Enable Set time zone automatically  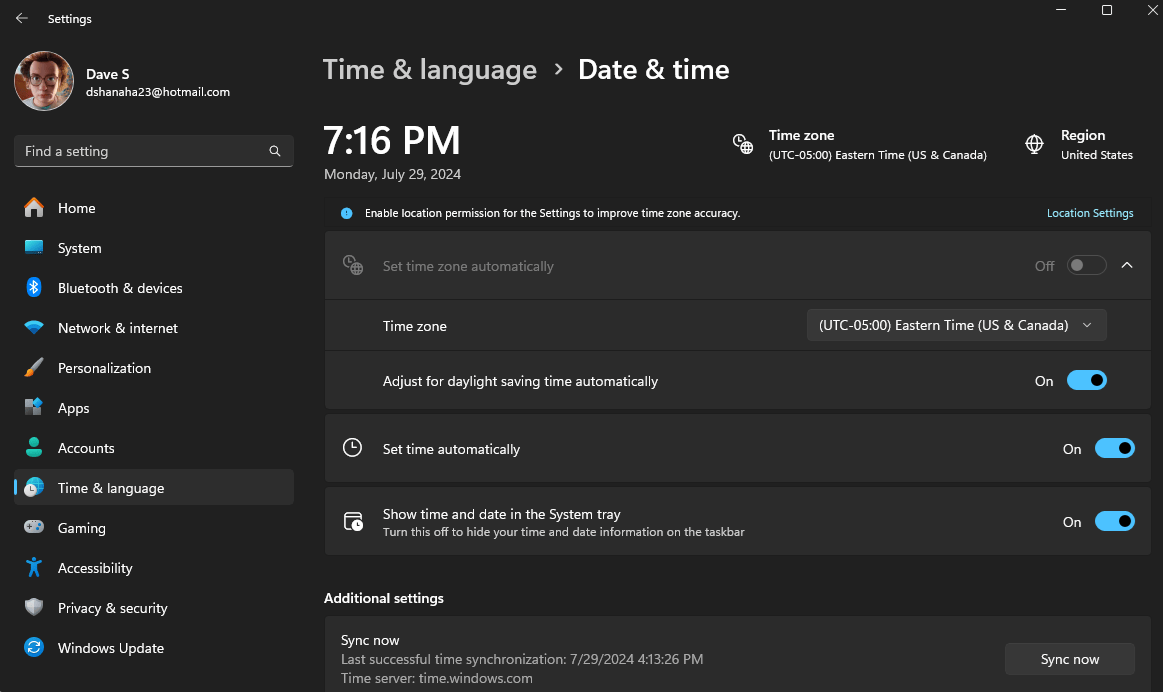(x=1086, y=265)
